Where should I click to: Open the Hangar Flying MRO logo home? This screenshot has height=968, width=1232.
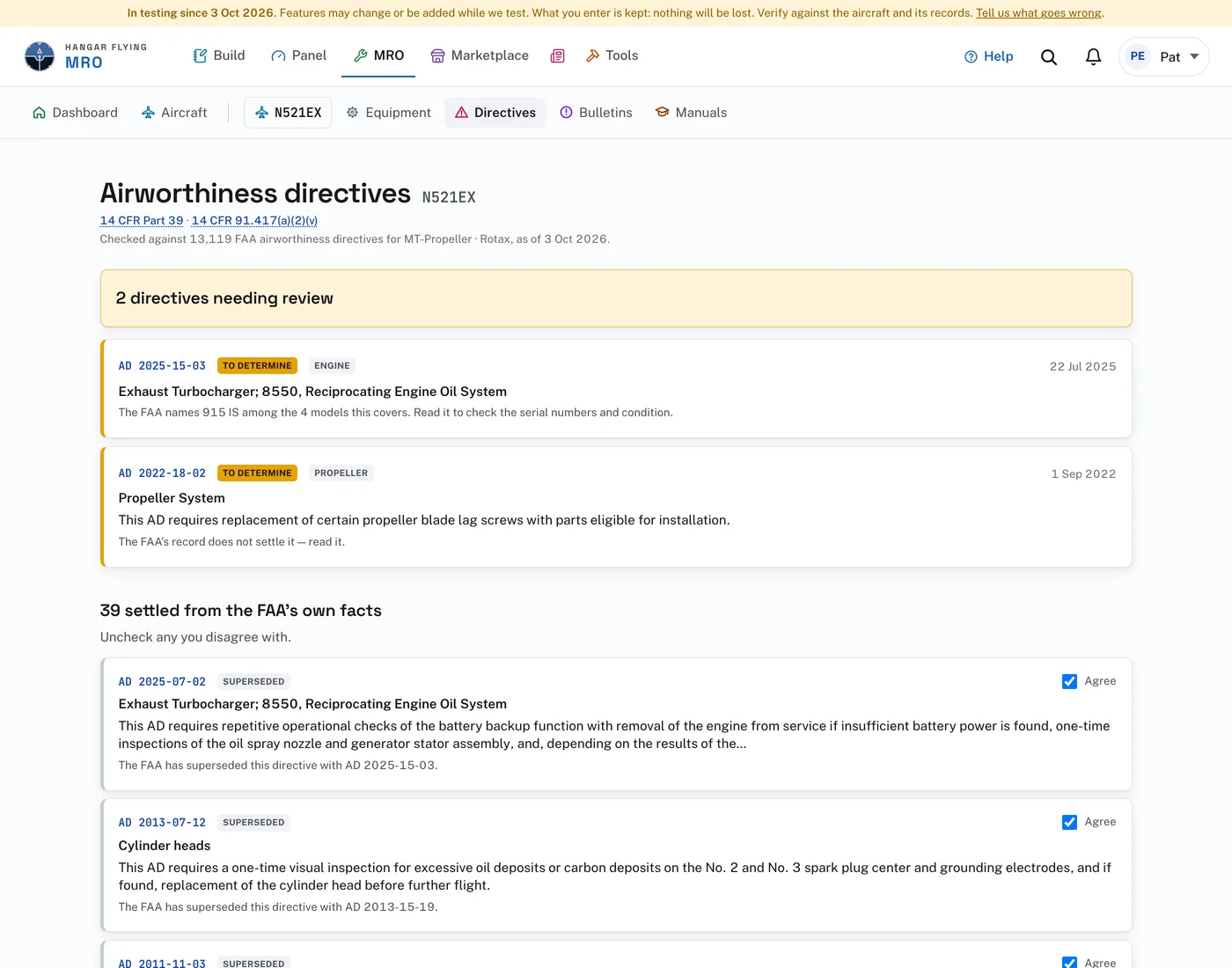85,56
